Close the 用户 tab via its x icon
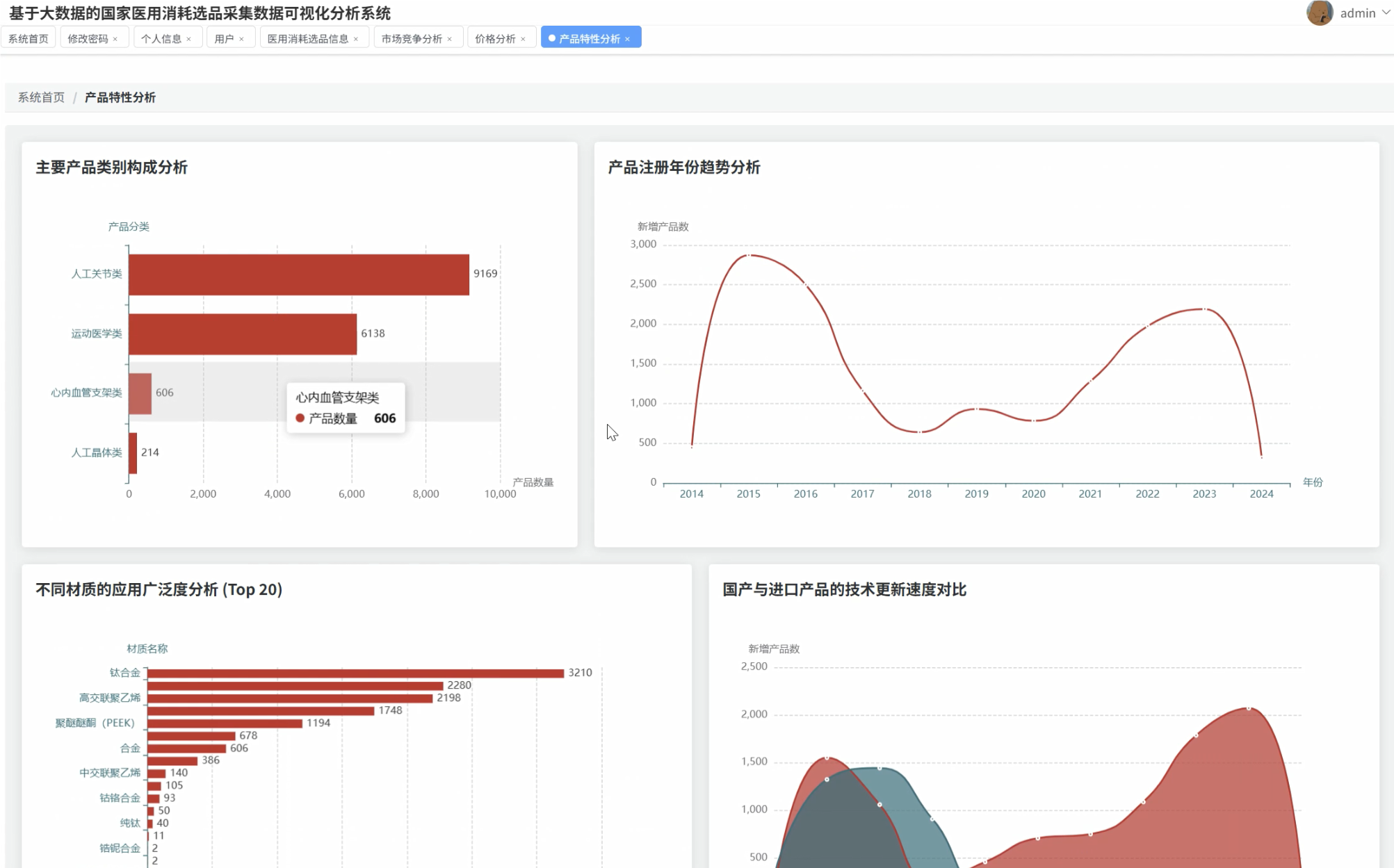This screenshot has width=1394, height=868. [x=242, y=39]
